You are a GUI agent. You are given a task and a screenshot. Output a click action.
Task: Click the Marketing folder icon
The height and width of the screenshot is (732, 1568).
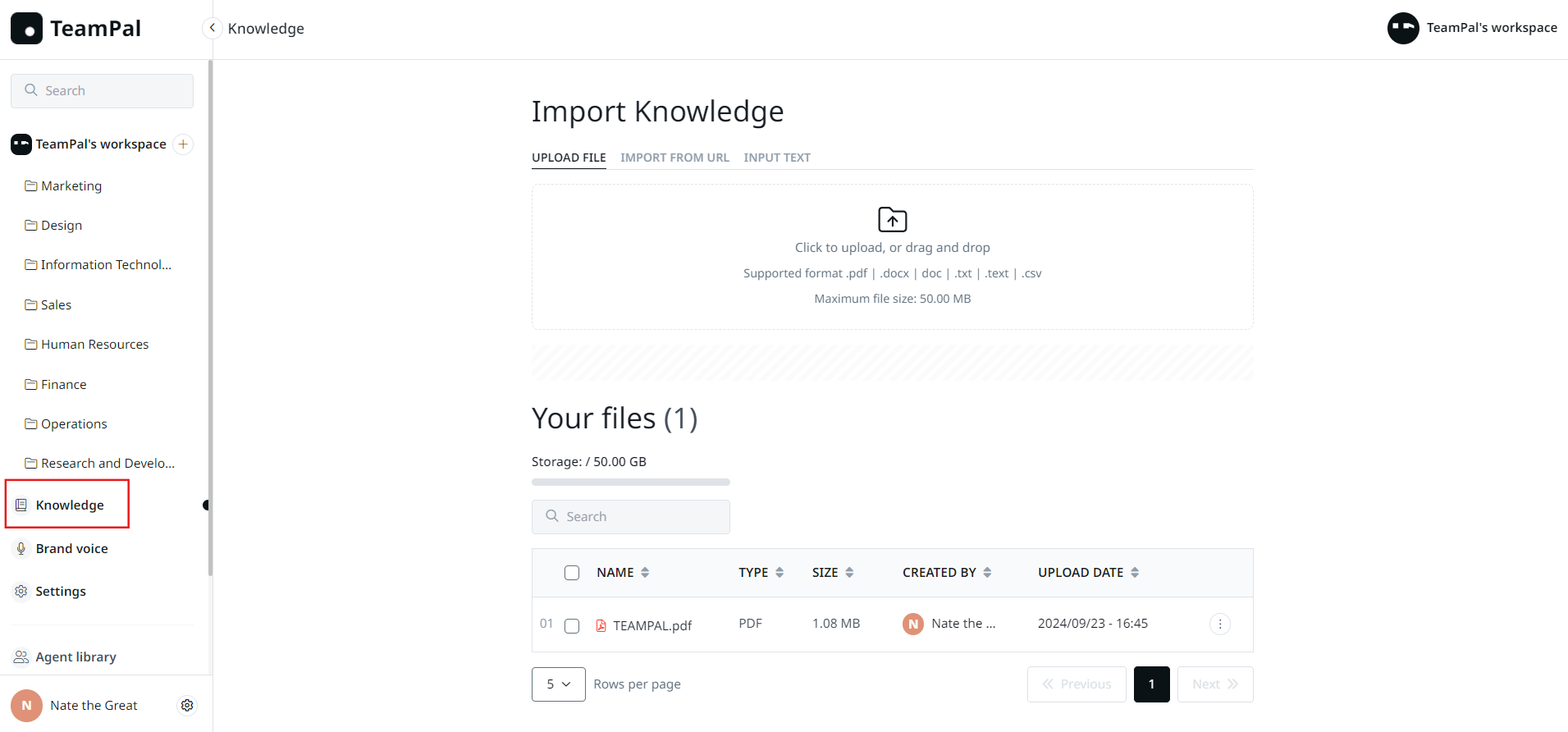point(30,186)
